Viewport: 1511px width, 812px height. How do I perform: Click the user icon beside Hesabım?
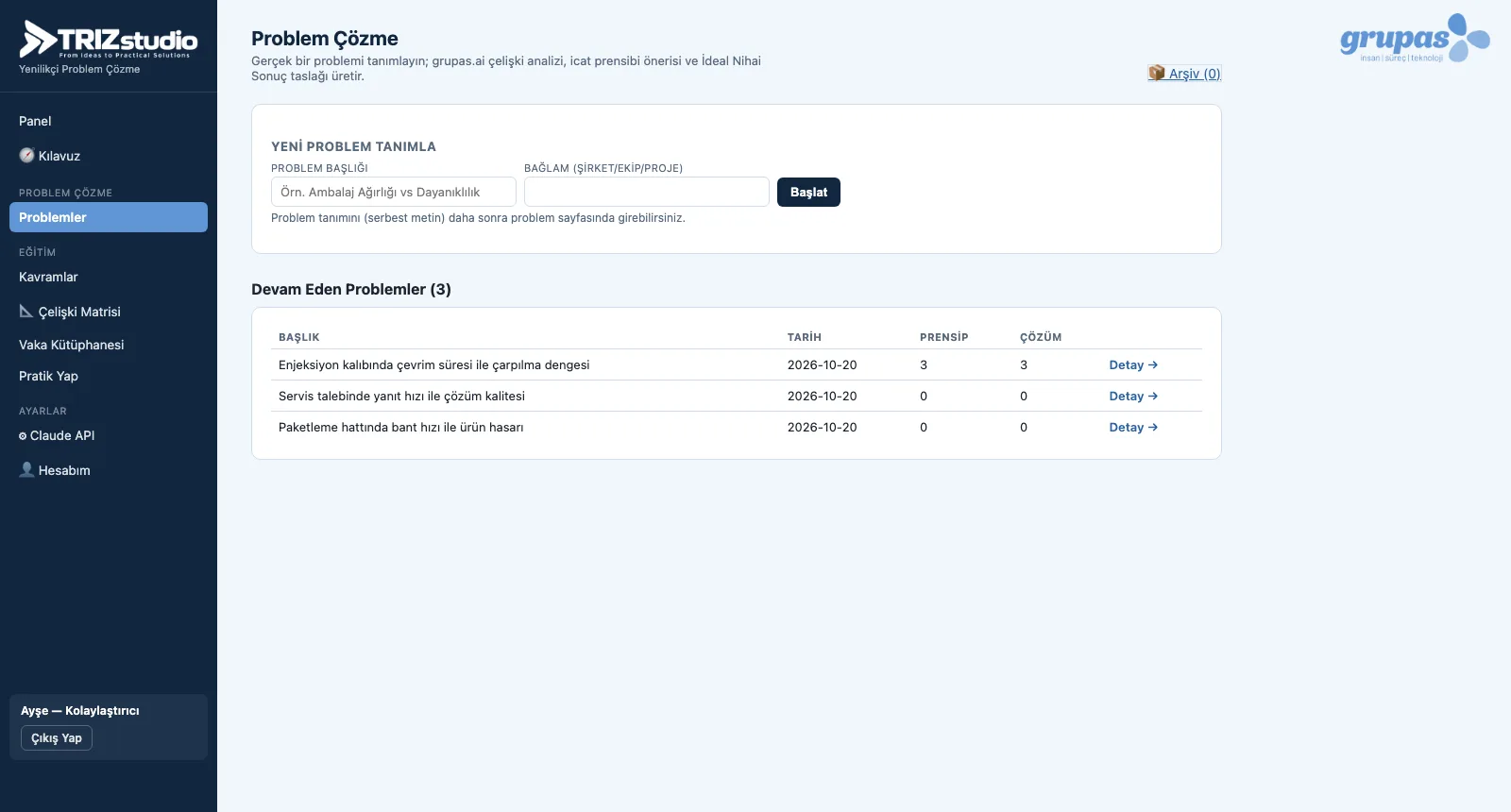click(26, 469)
